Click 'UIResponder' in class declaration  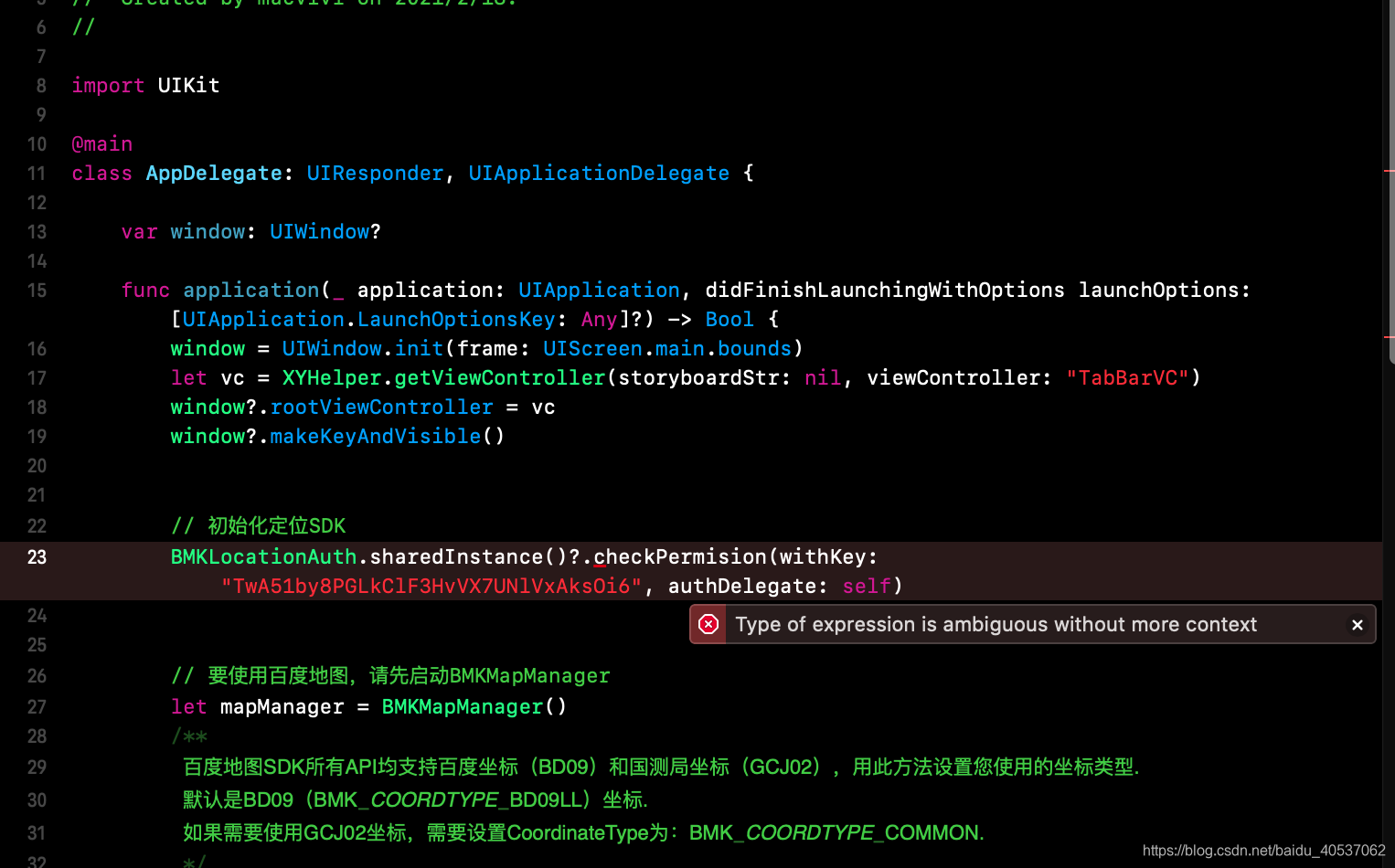pos(375,174)
